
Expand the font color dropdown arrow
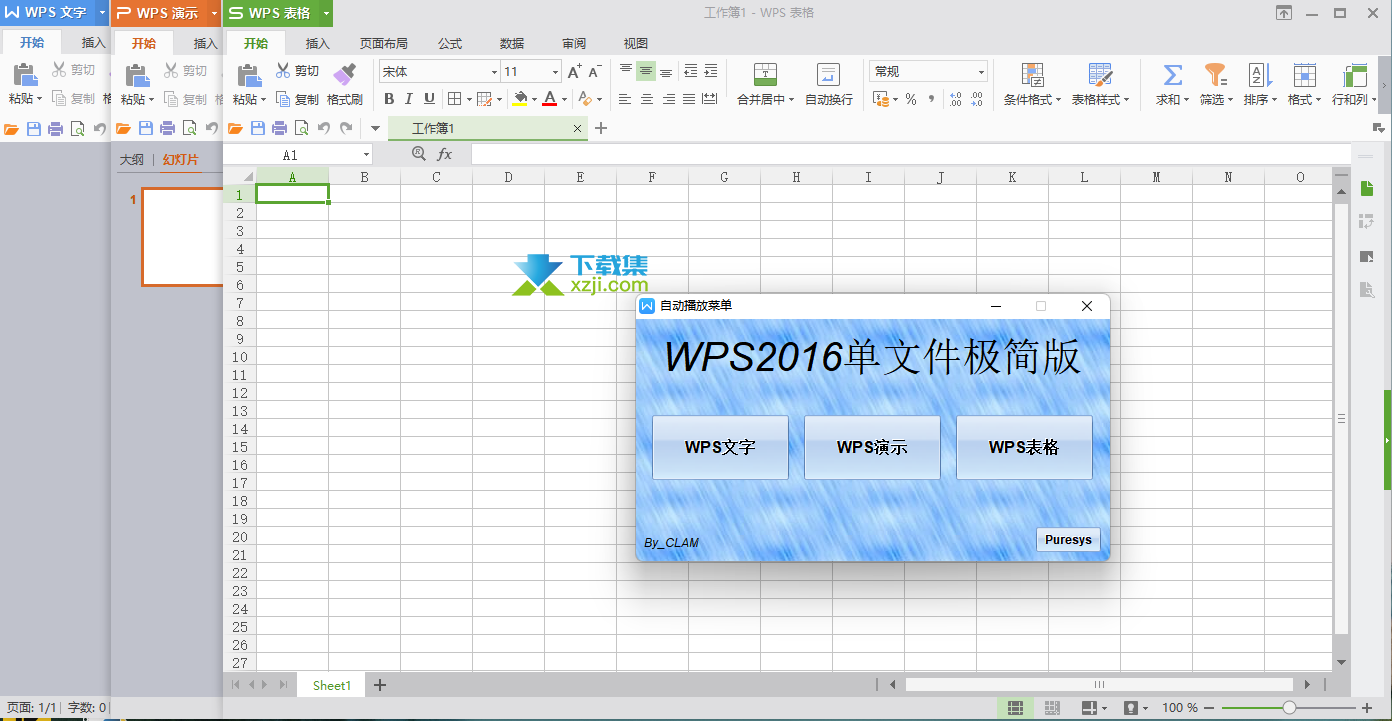tap(564, 99)
